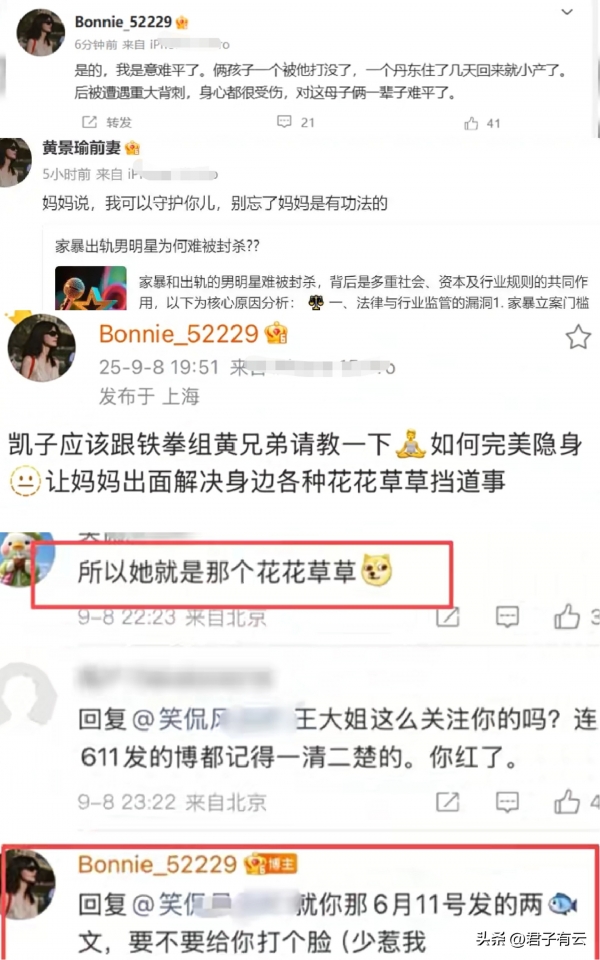Reply icon on the 9-8 23:22 comment
Viewport: 600px width, 960px height.
click(x=507, y=800)
